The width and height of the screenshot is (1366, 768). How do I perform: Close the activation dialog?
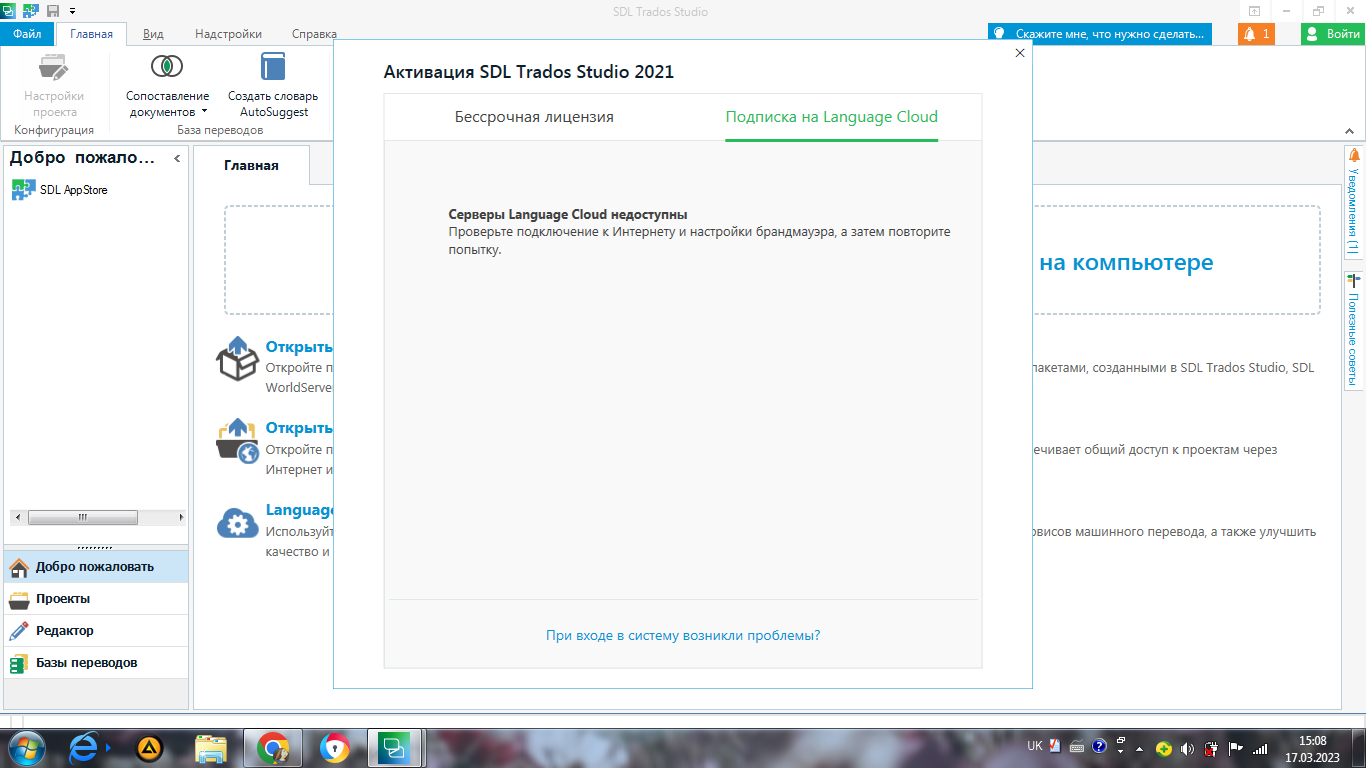(x=1020, y=53)
